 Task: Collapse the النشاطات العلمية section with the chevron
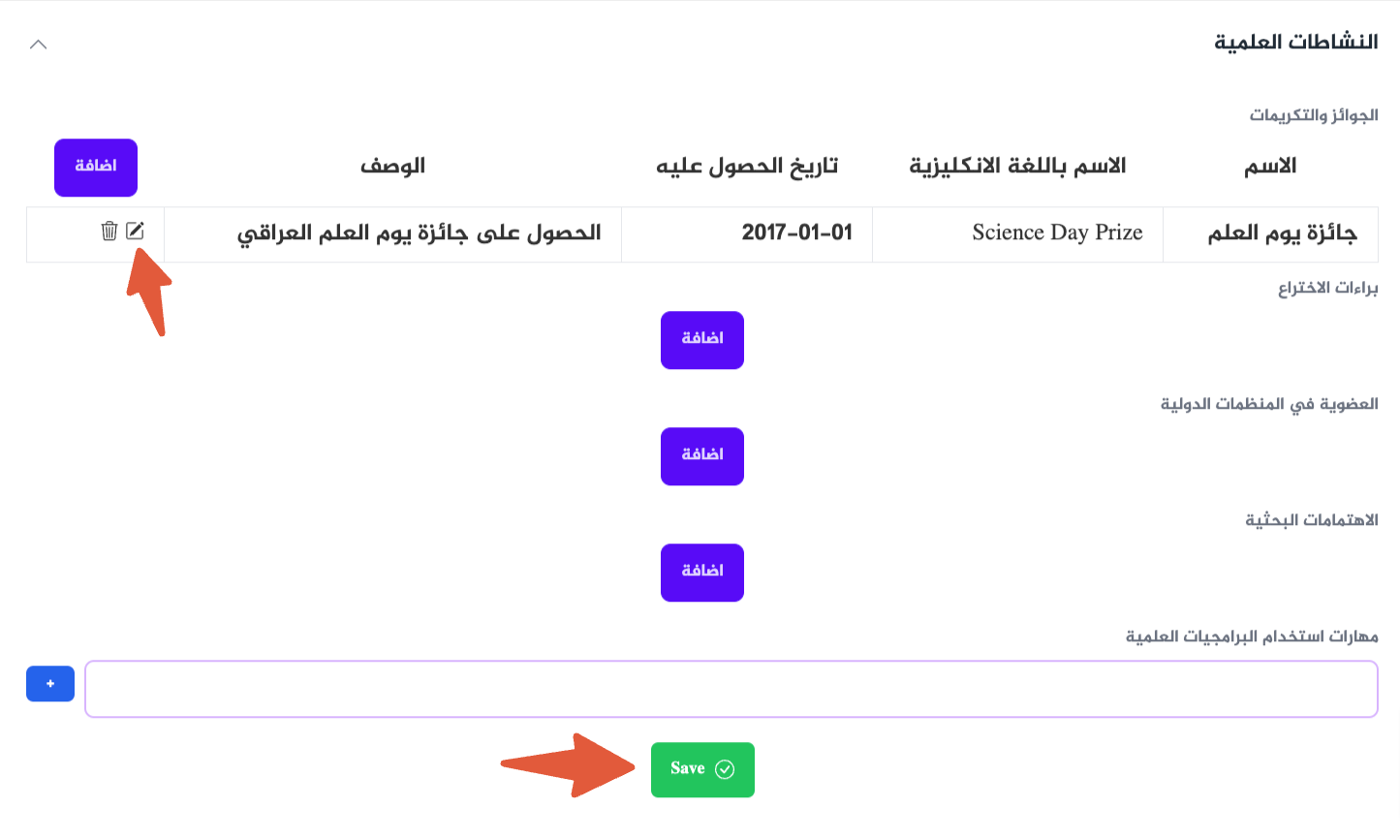tap(38, 44)
